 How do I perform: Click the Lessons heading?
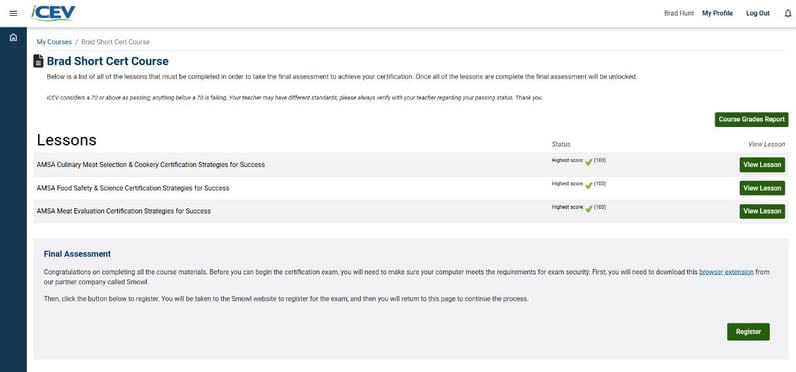(67, 140)
